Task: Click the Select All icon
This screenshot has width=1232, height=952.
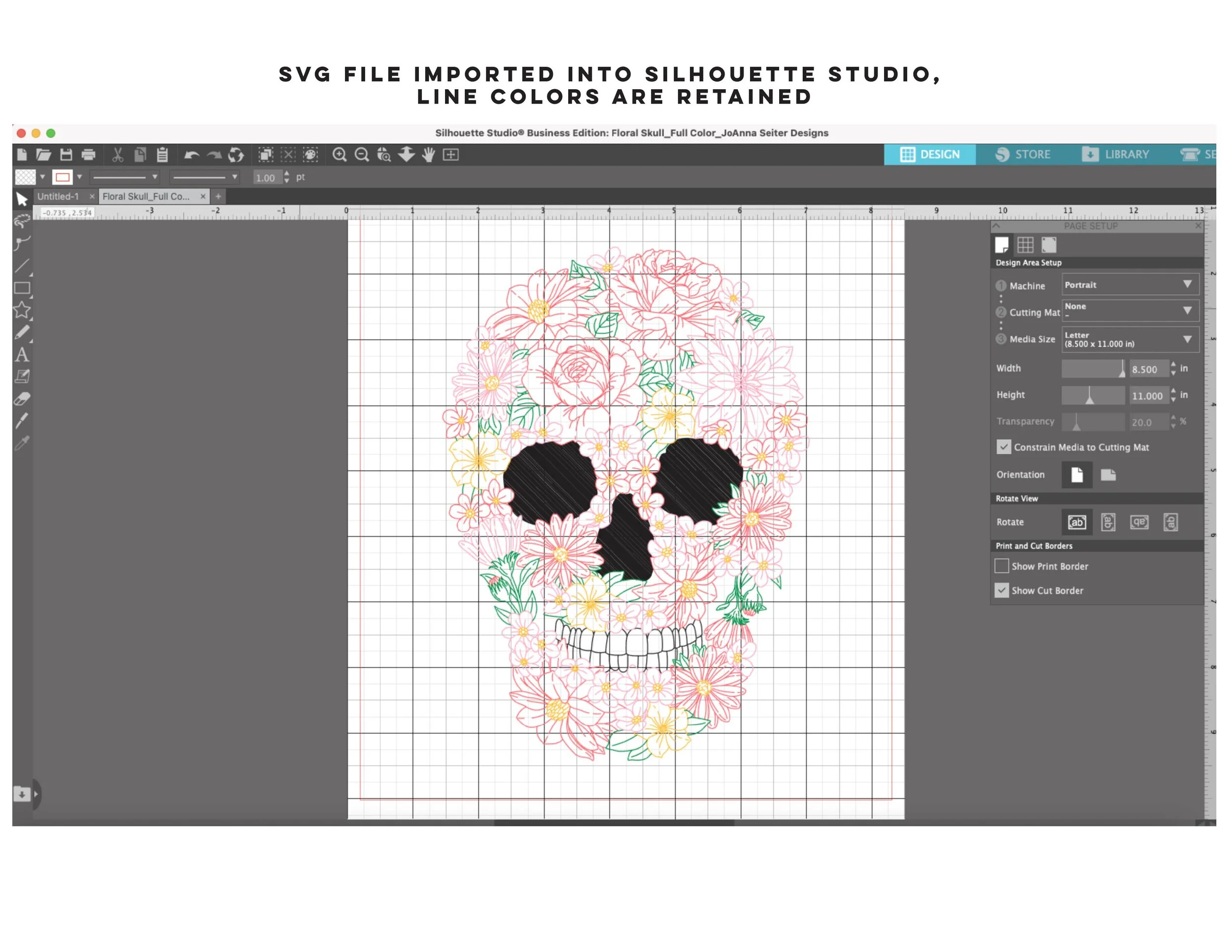Action: pos(266,155)
